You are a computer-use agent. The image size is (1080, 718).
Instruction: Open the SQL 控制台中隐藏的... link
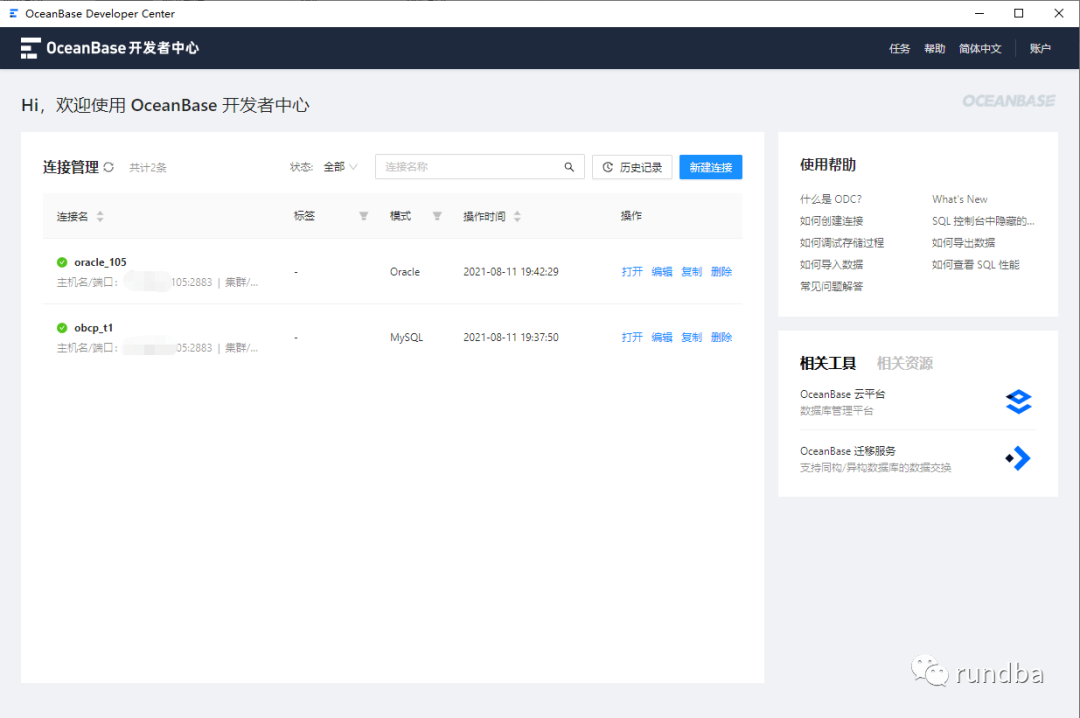983,221
